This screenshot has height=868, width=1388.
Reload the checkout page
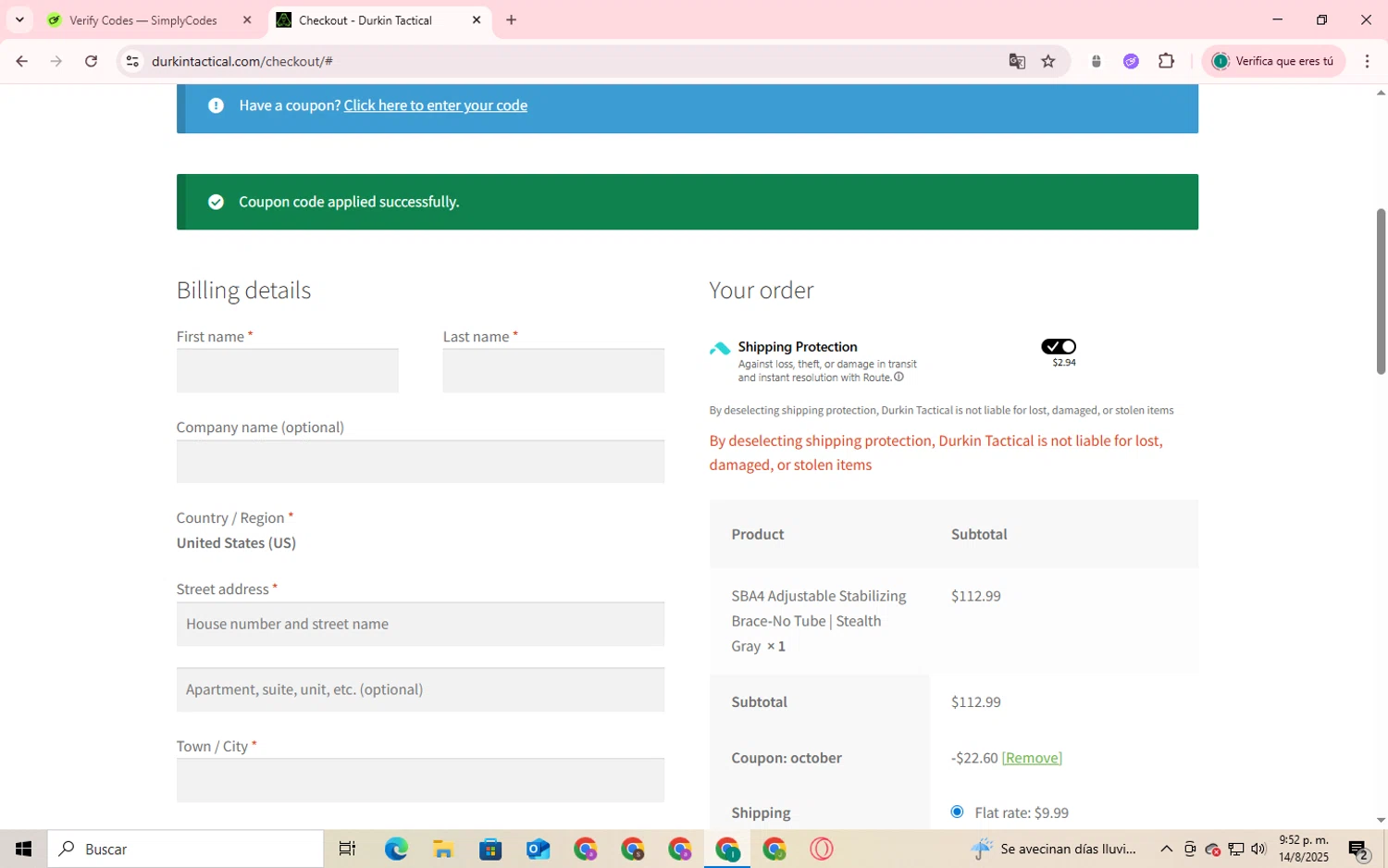91,61
